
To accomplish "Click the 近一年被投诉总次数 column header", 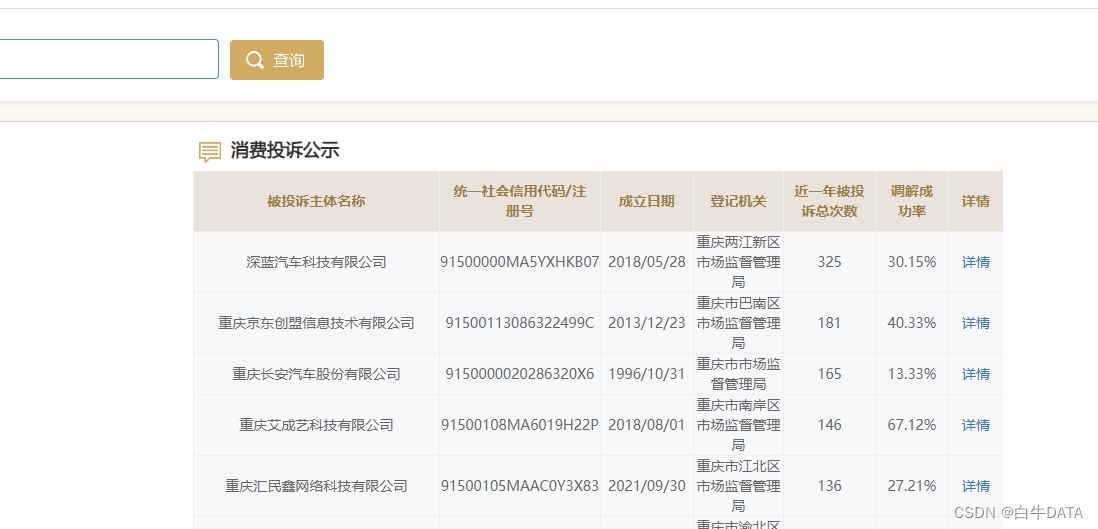I will tap(829, 202).
